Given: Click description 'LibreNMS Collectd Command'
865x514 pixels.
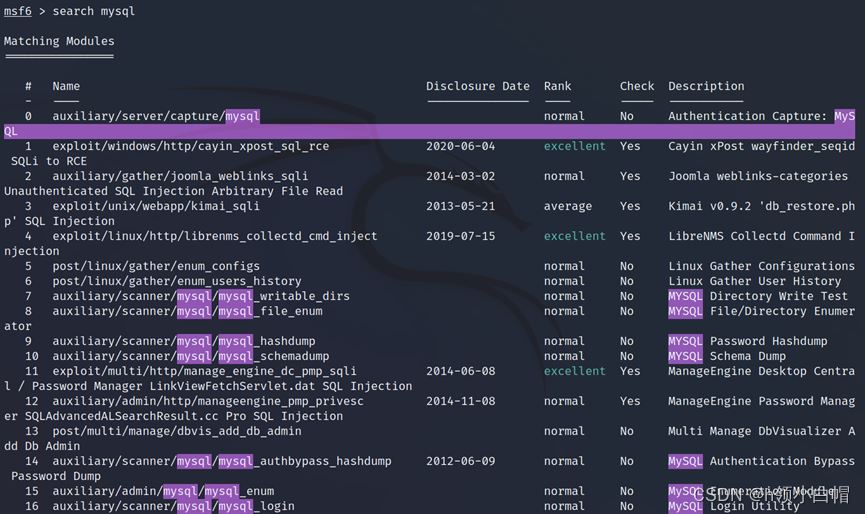Looking at the screenshot, I should point(755,236).
